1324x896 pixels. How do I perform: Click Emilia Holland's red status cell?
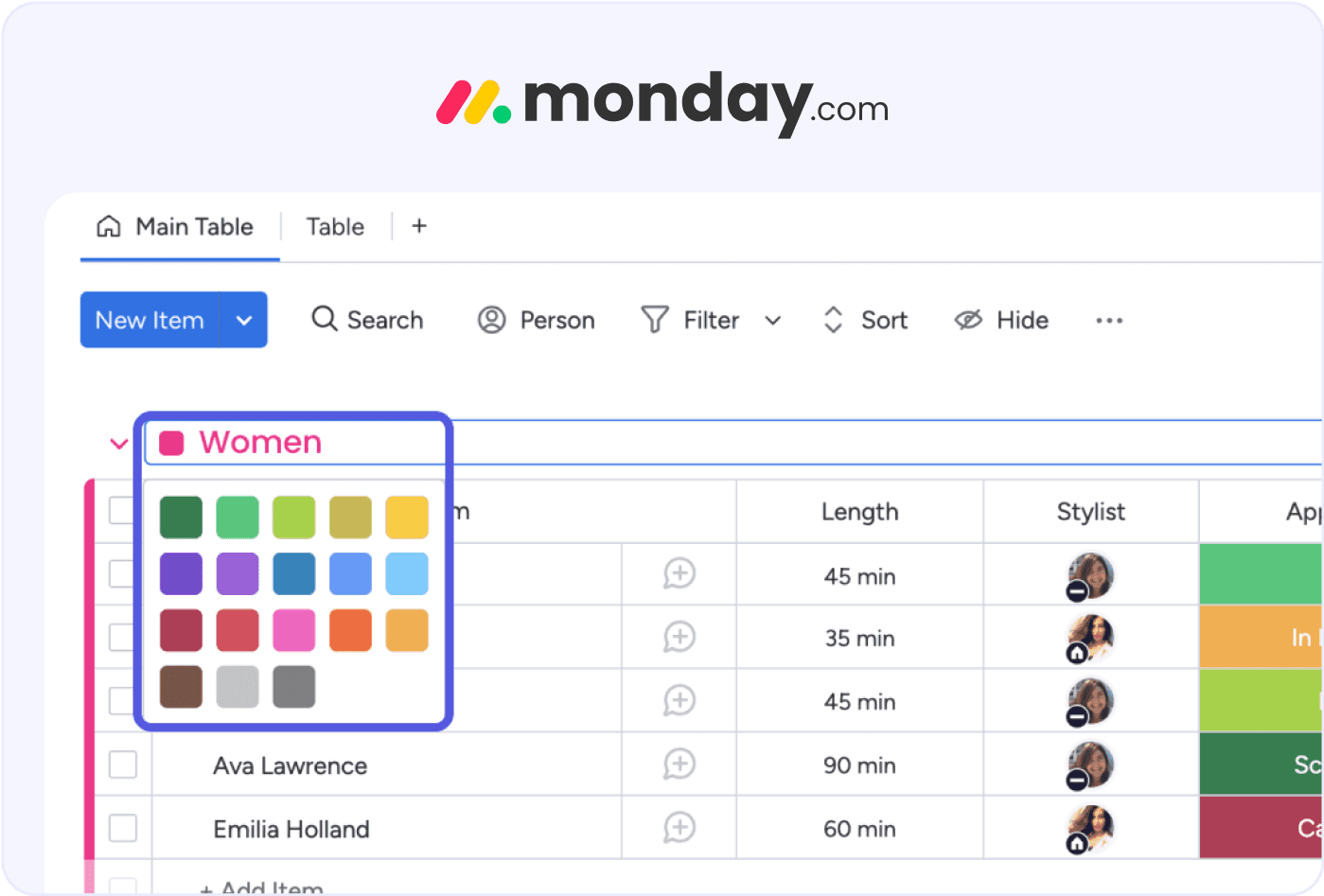click(x=1262, y=828)
